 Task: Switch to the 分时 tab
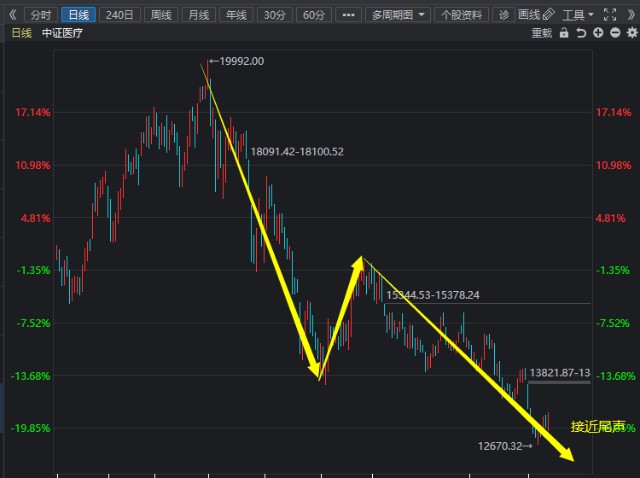[39, 15]
